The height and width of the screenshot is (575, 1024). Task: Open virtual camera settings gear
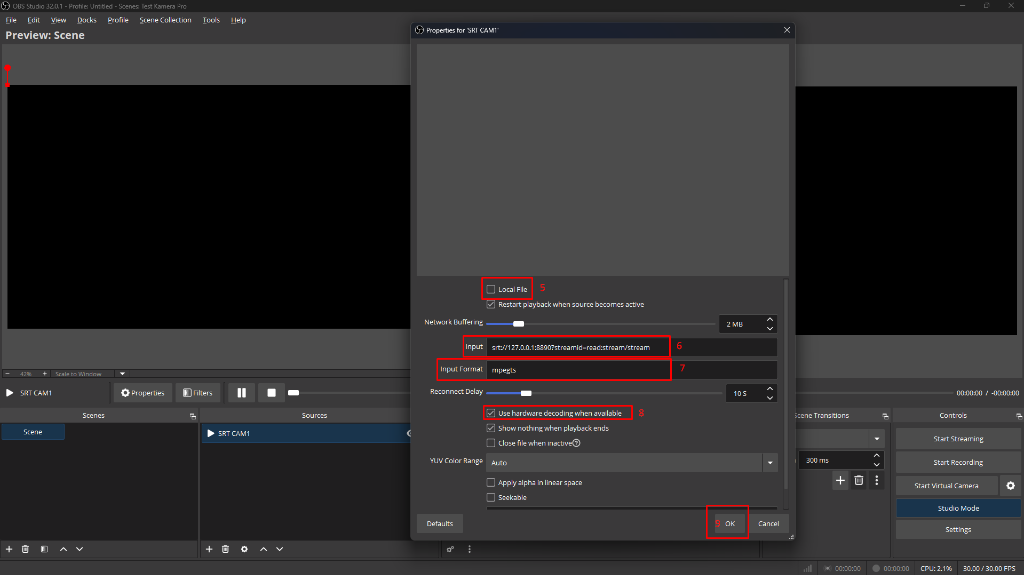[x=1010, y=485]
